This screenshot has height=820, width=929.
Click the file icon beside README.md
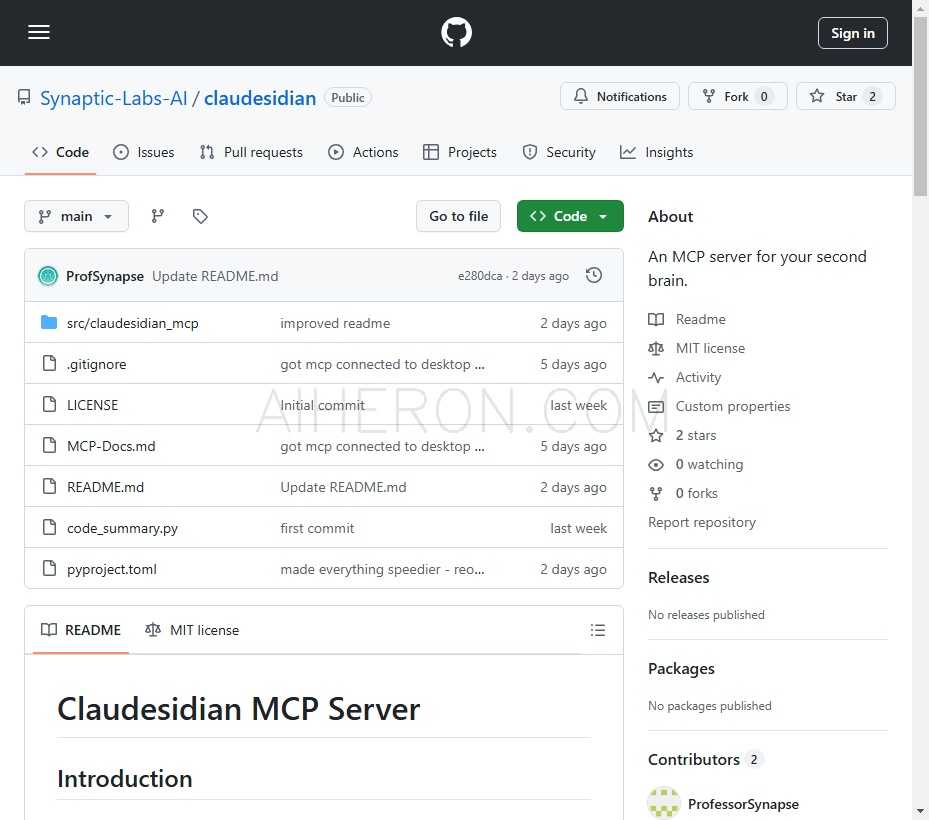(x=50, y=486)
